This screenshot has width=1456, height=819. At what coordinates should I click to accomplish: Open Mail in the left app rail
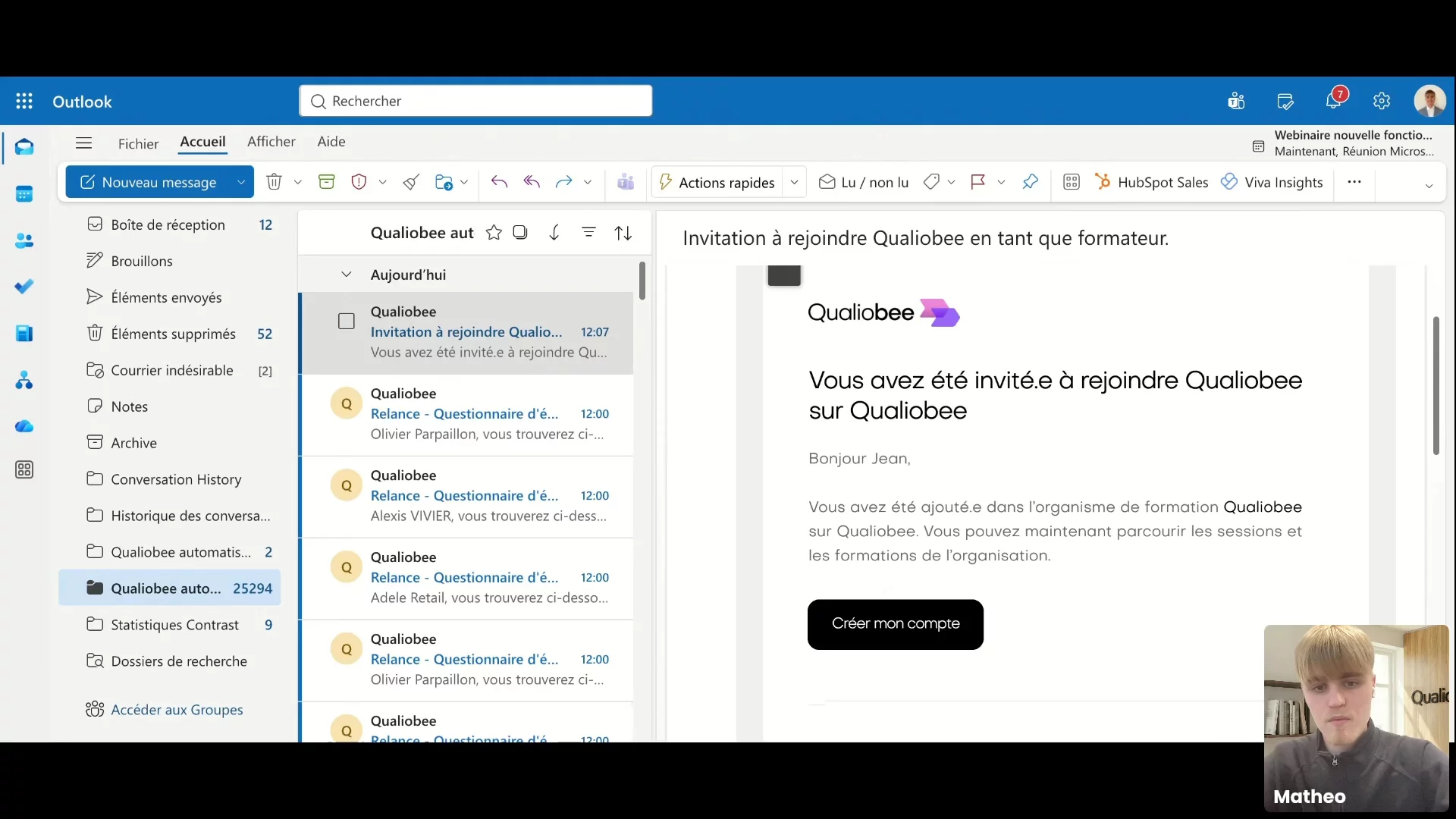[x=24, y=147]
